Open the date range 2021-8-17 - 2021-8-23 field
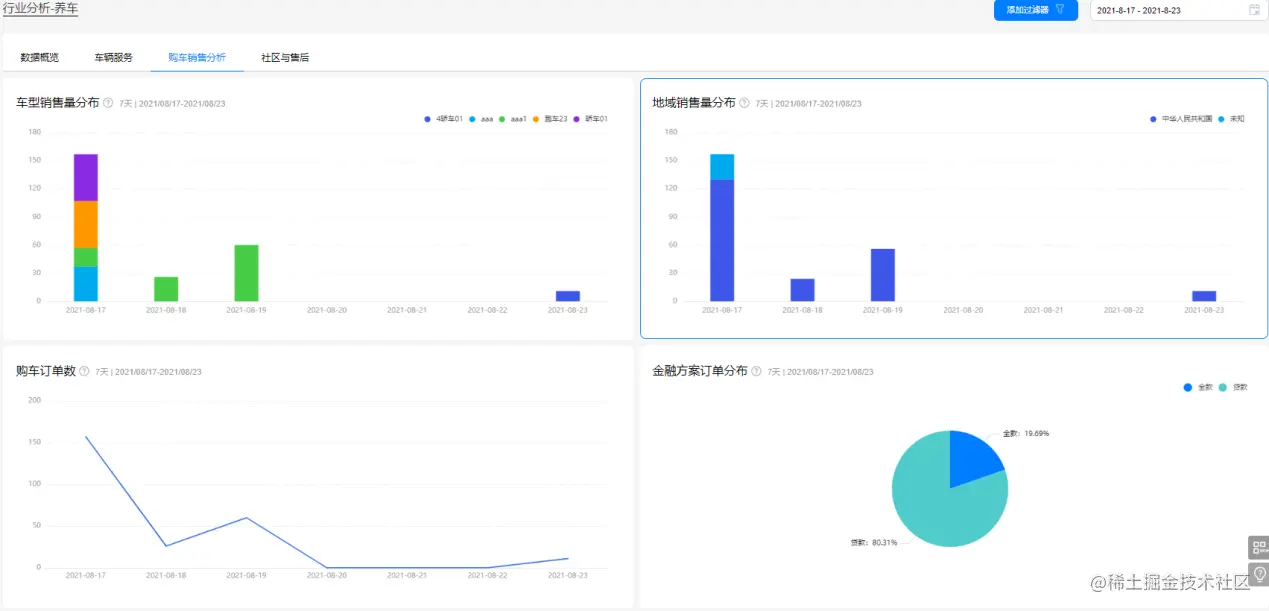Viewport: 1269px width, 611px height. [x=1178, y=10]
